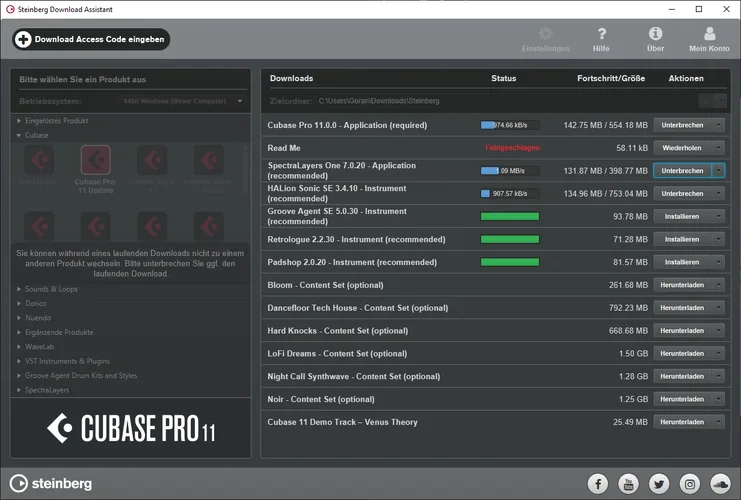Expand the Sounds & Loops category

(54, 289)
